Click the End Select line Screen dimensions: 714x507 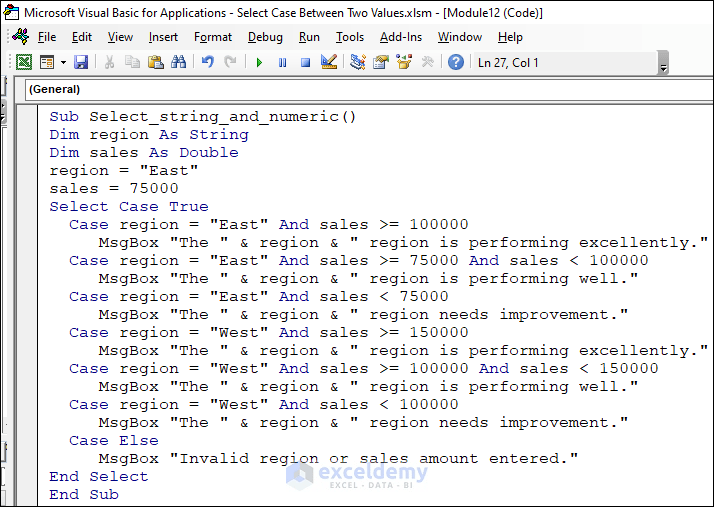[x=99, y=476]
